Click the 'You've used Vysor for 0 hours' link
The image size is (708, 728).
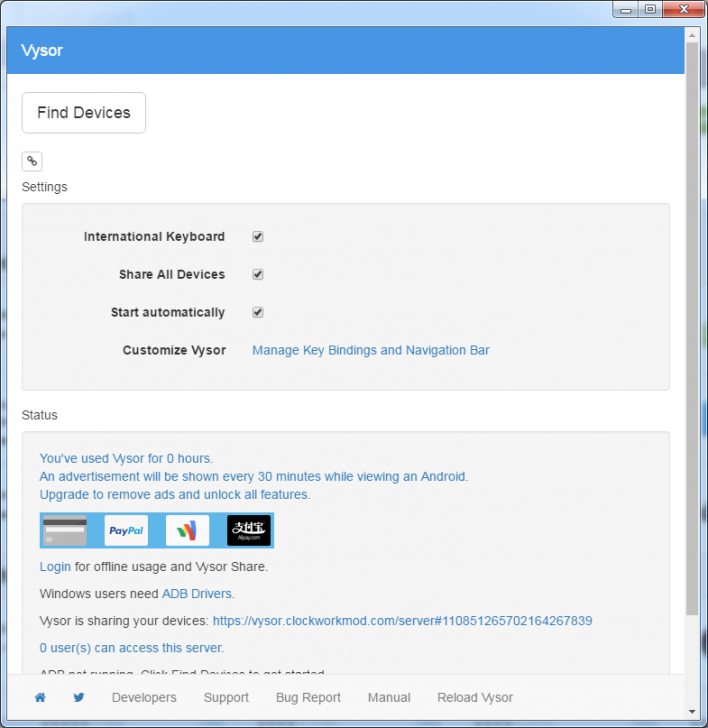click(x=126, y=458)
